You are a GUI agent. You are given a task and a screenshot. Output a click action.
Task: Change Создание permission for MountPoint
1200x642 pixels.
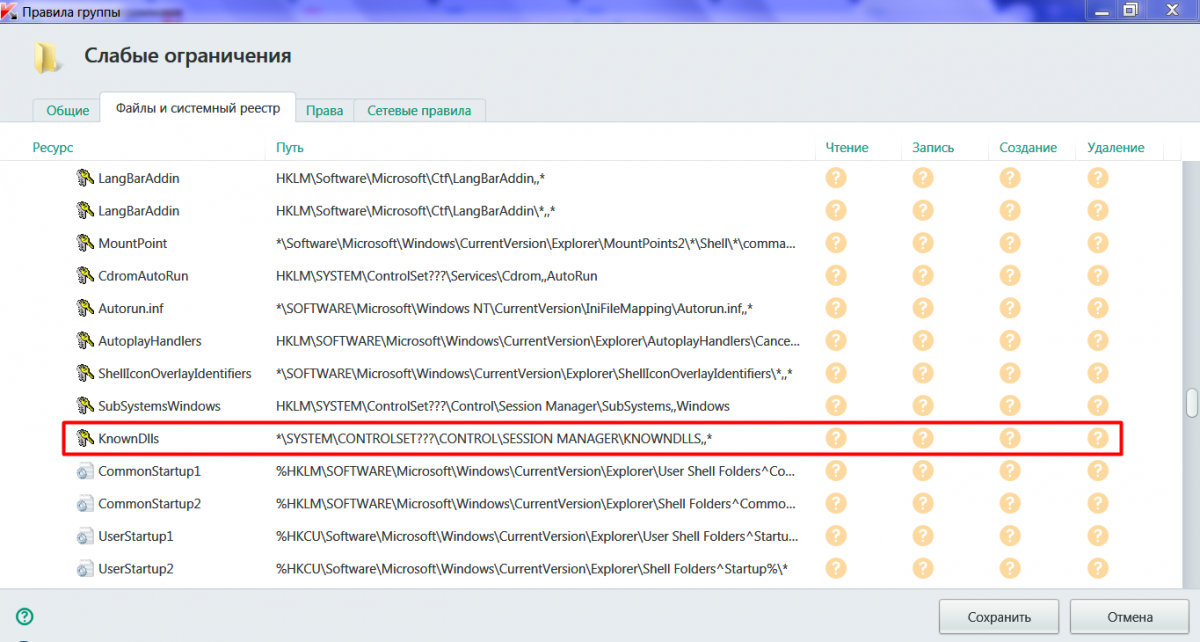coord(1010,243)
